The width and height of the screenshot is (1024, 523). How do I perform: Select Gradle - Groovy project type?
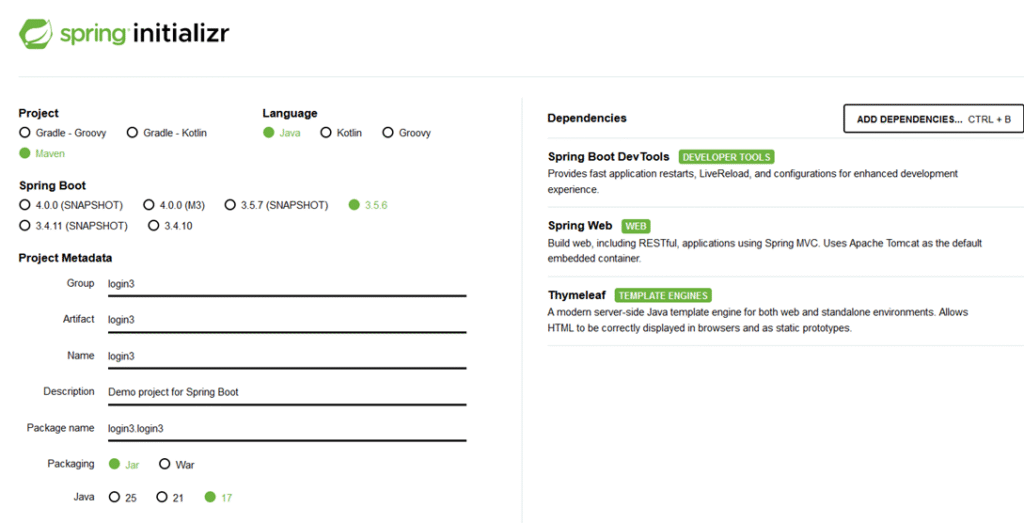(25, 133)
